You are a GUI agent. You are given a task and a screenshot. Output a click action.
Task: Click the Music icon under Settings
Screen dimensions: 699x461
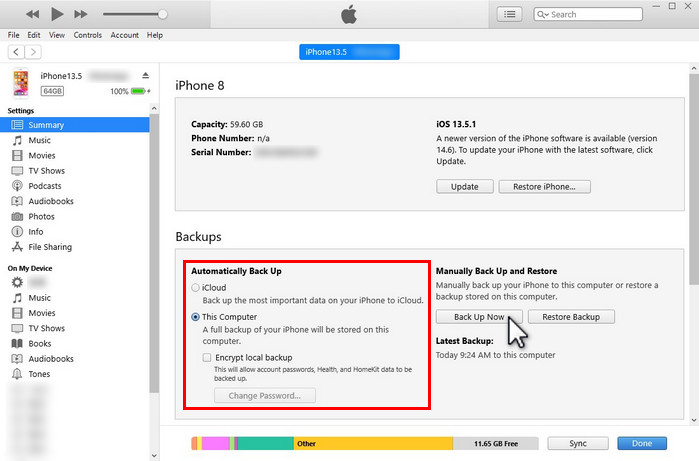tap(17, 140)
